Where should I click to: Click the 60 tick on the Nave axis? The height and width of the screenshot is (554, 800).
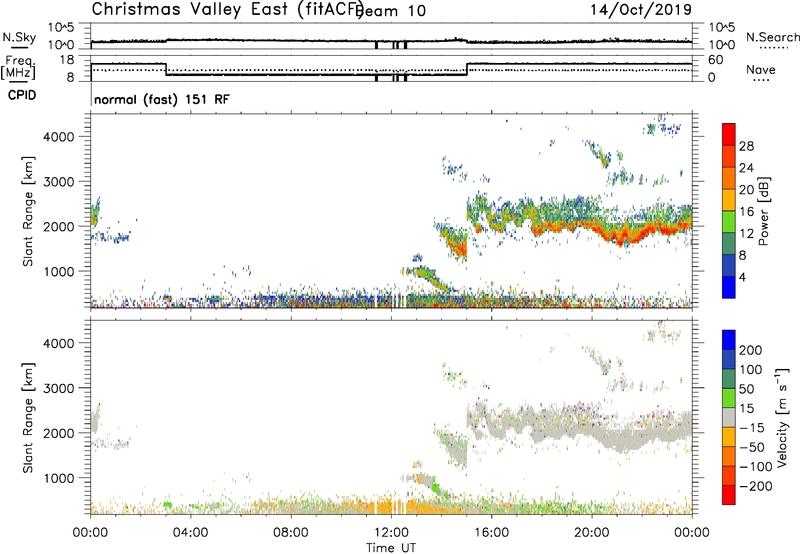[716, 60]
